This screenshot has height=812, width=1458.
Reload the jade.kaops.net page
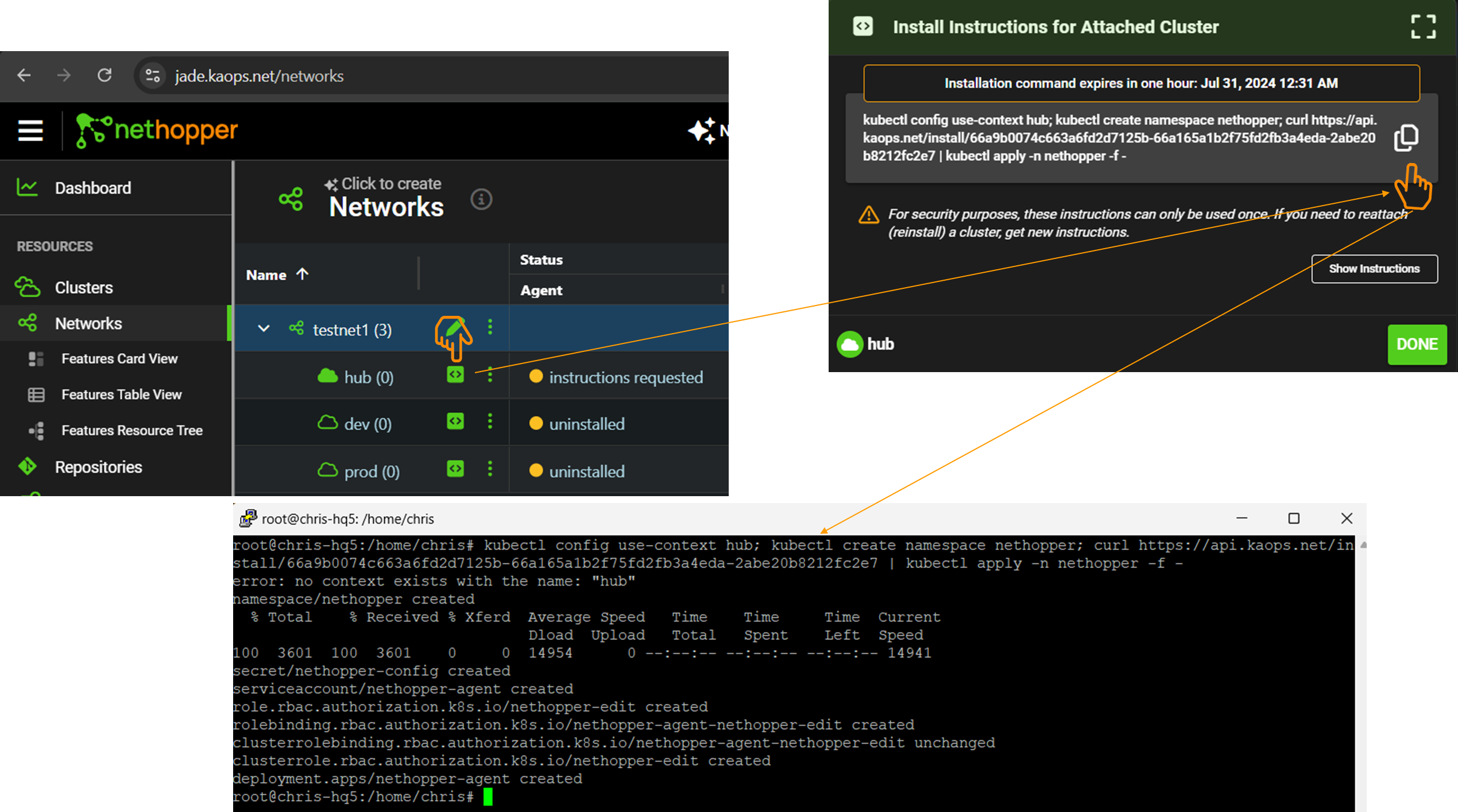105,75
